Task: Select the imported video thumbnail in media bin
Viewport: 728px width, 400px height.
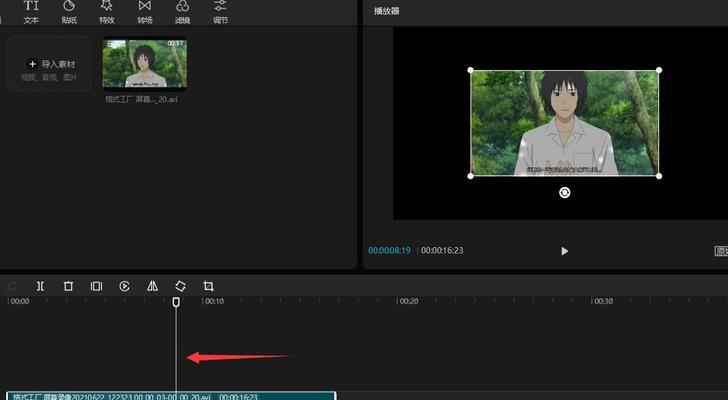Action: pyautogui.click(x=145, y=64)
